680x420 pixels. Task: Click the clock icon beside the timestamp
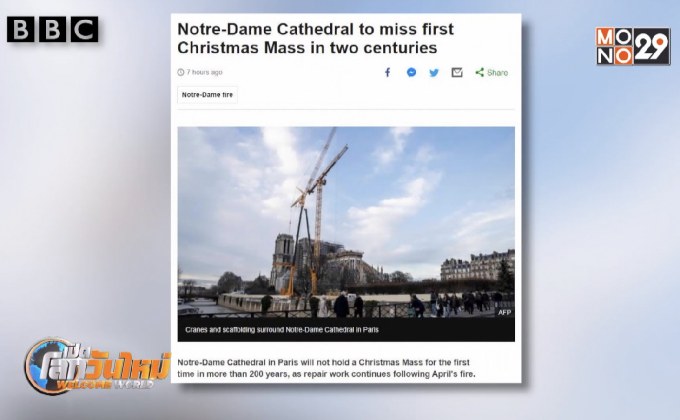(x=181, y=72)
